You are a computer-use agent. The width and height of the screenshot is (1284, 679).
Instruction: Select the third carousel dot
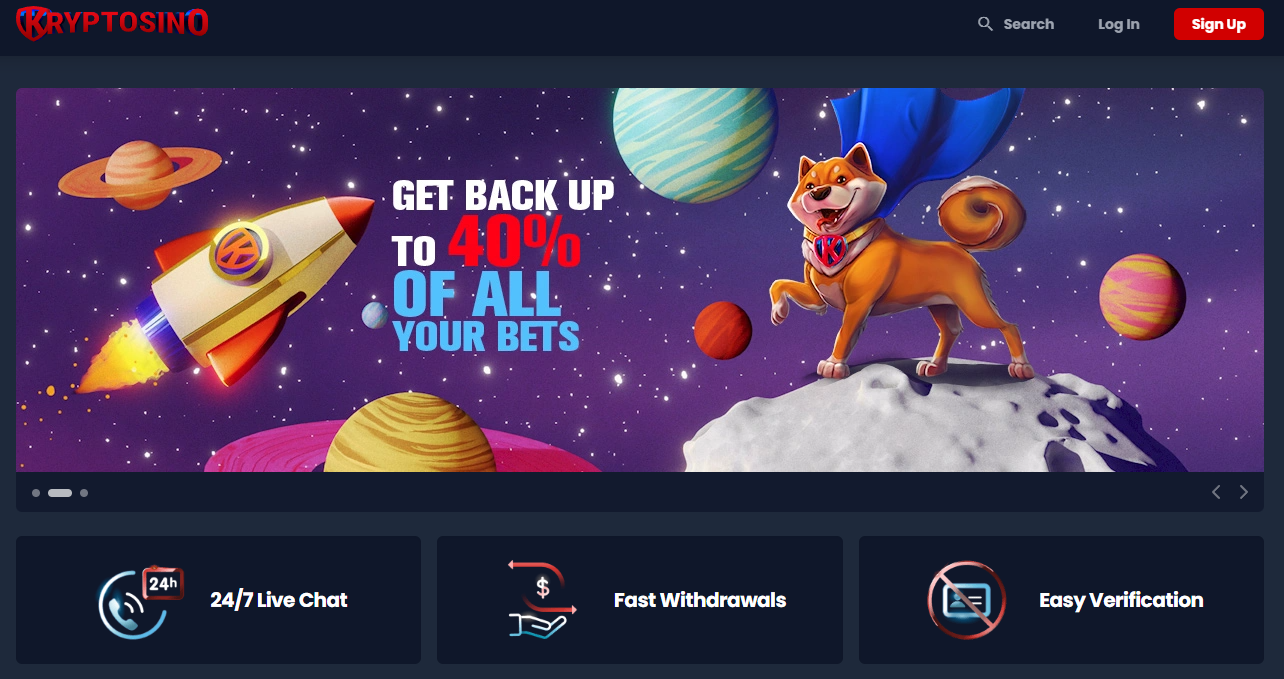[x=84, y=493]
